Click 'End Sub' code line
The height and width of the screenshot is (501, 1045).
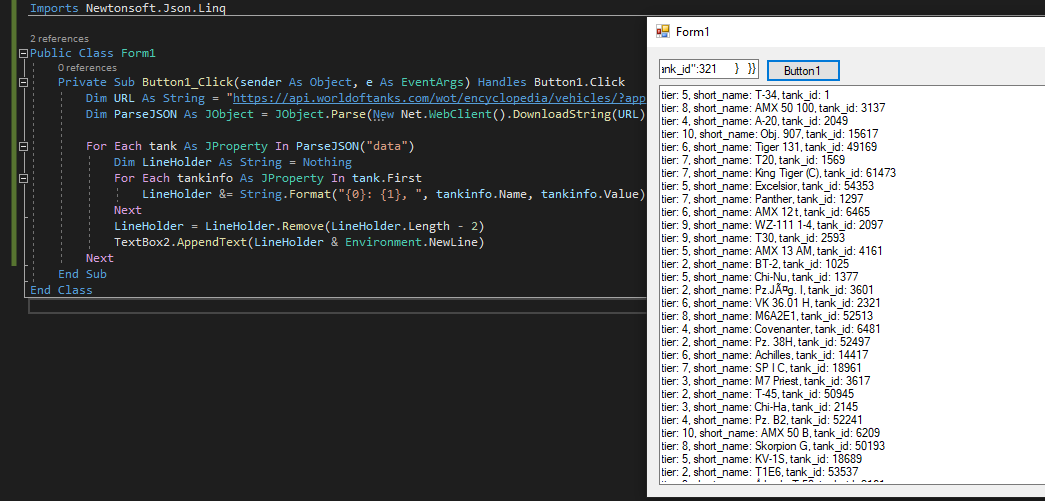(x=82, y=274)
